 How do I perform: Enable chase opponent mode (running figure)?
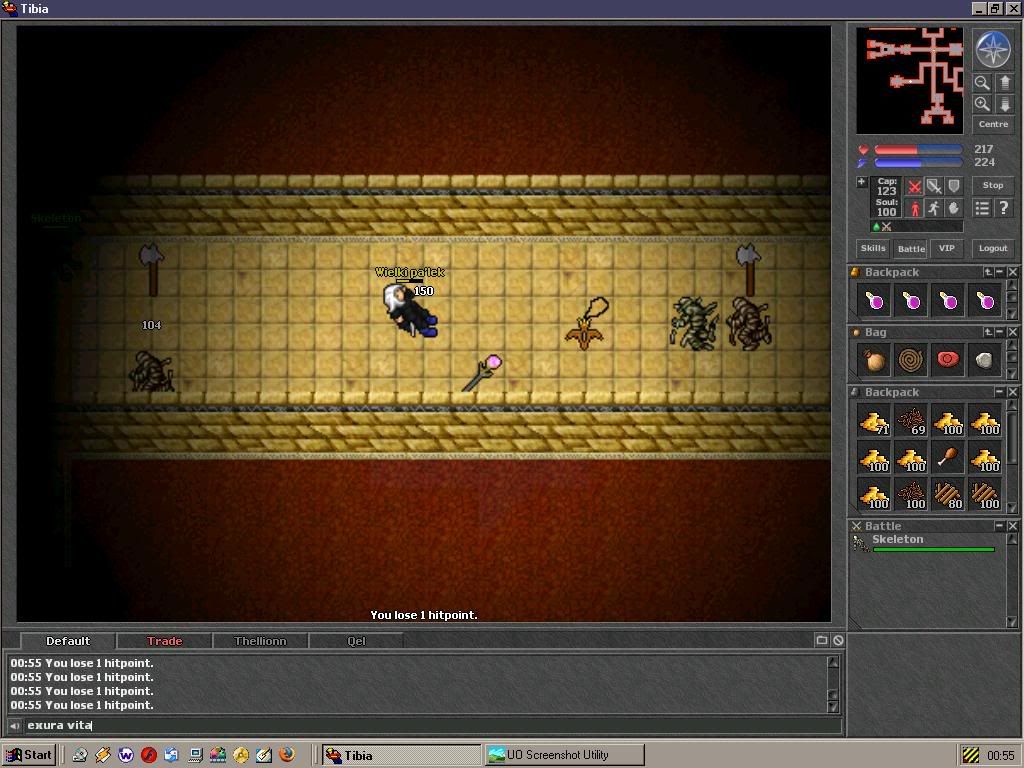pos(934,208)
